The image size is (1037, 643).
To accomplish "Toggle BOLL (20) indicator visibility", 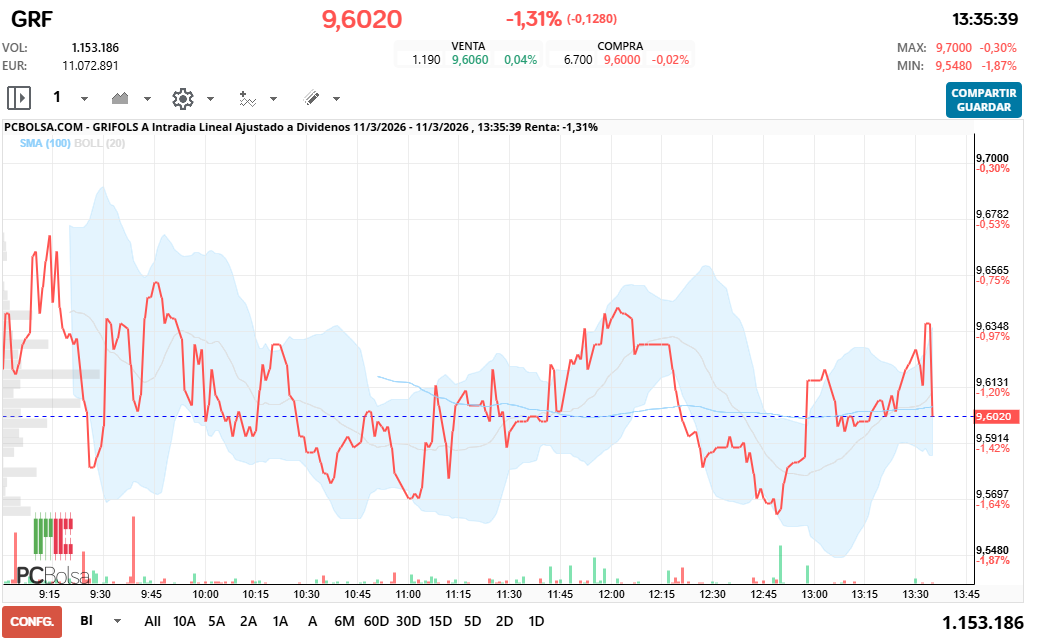I will tap(100, 143).
